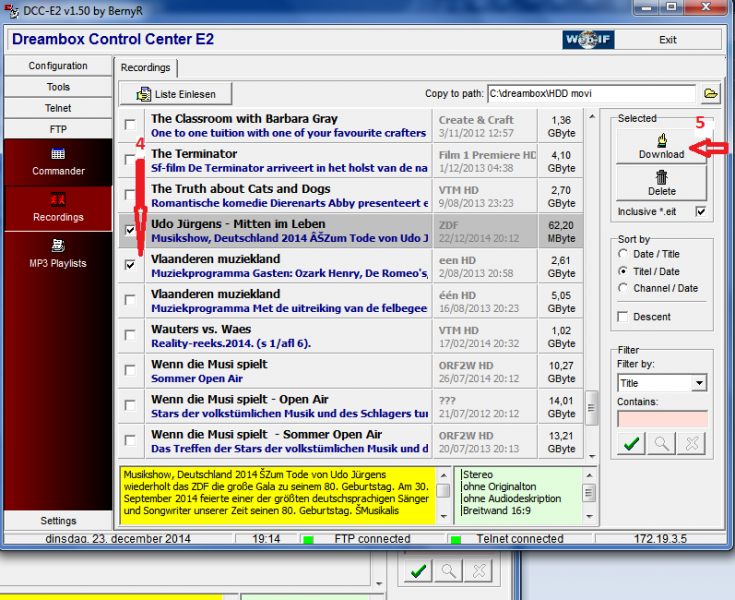Check the box for The Terminator recording
Viewport: 735px width, 600px height.
click(x=130, y=161)
